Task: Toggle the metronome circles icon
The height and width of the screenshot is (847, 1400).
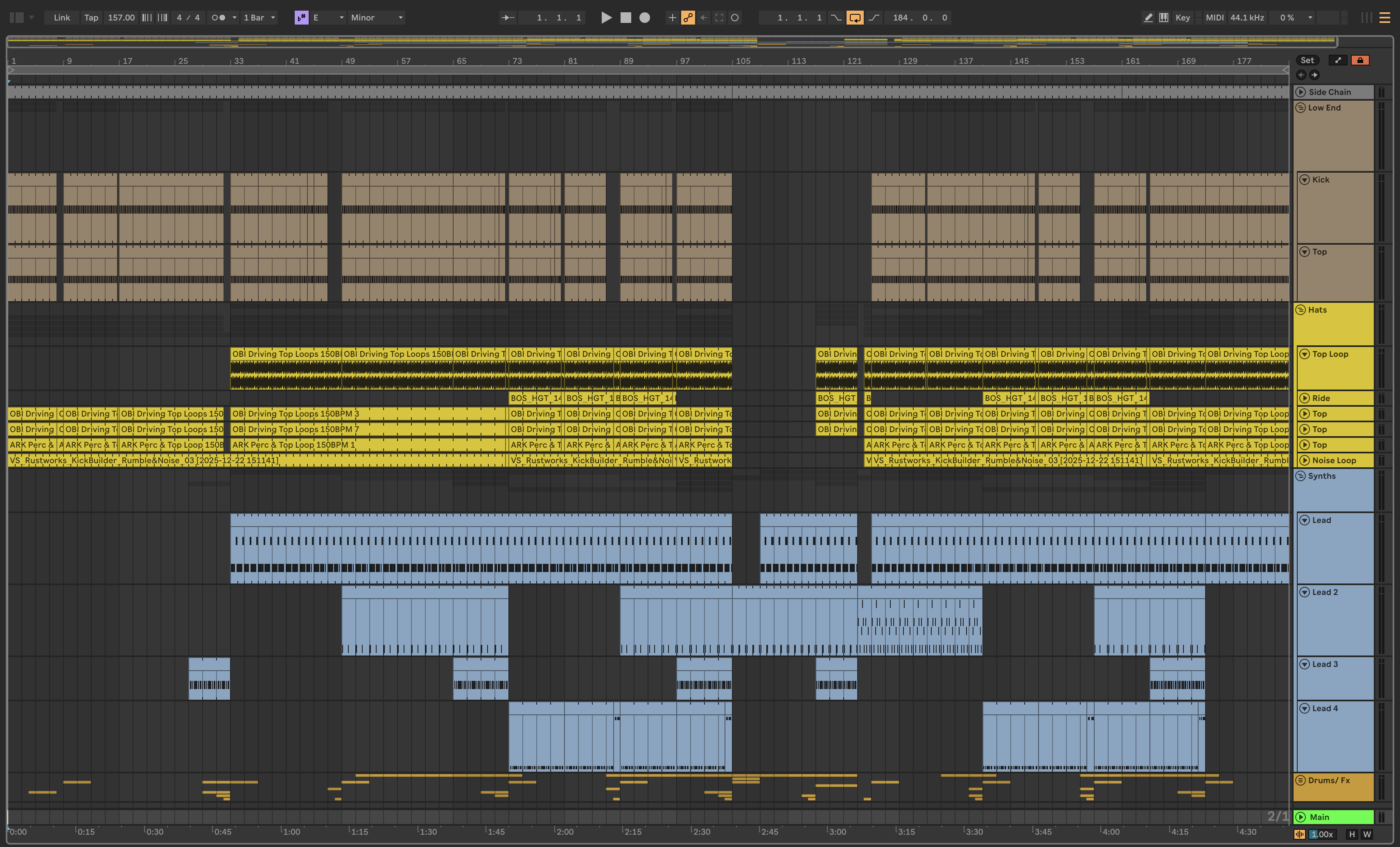Action: [x=218, y=18]
